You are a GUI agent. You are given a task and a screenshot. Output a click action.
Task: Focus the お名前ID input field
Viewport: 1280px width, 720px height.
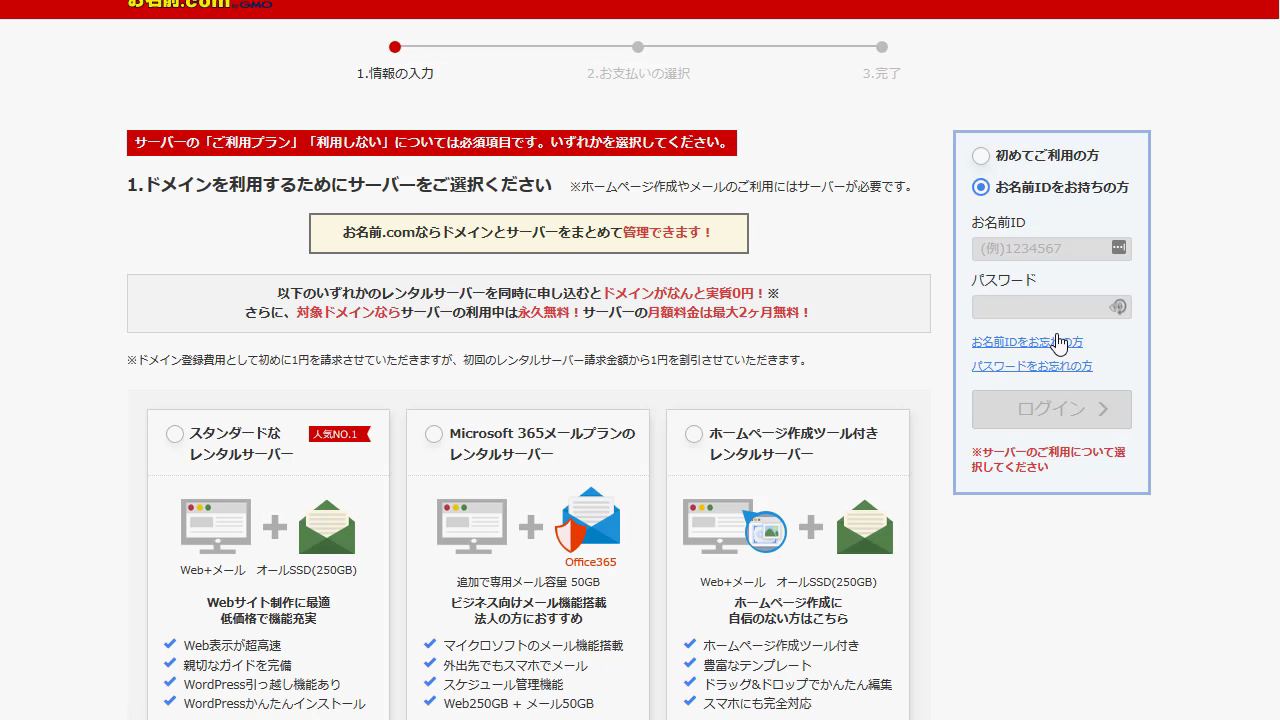(1040, 248)
